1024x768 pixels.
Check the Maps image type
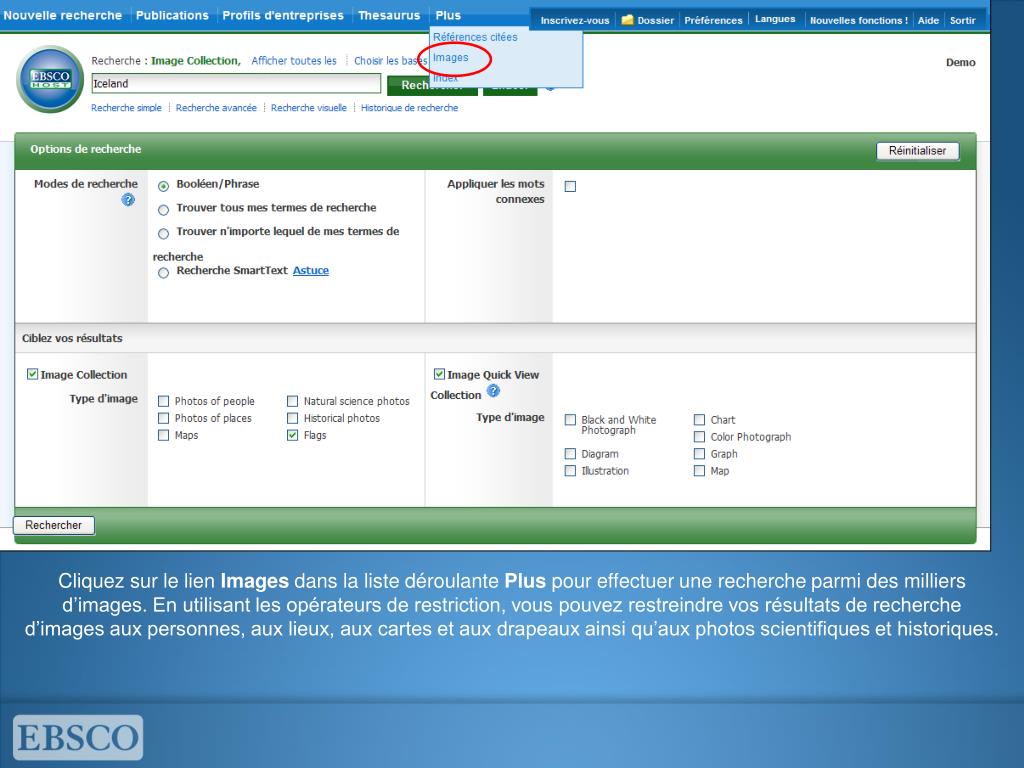pyautogui.click(x=163, y=435)
